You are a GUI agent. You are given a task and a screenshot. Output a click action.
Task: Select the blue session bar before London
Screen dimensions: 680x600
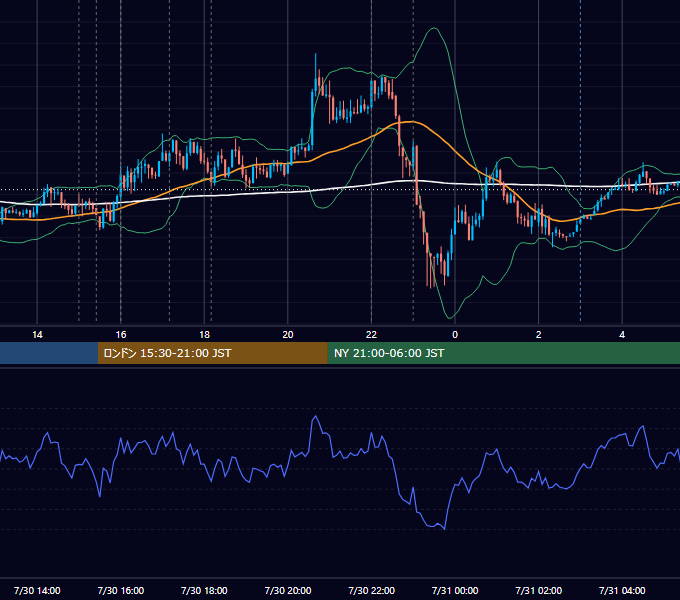(x=49, y=353)
